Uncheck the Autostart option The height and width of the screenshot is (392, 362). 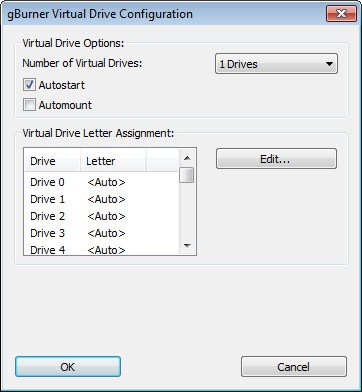29,85
